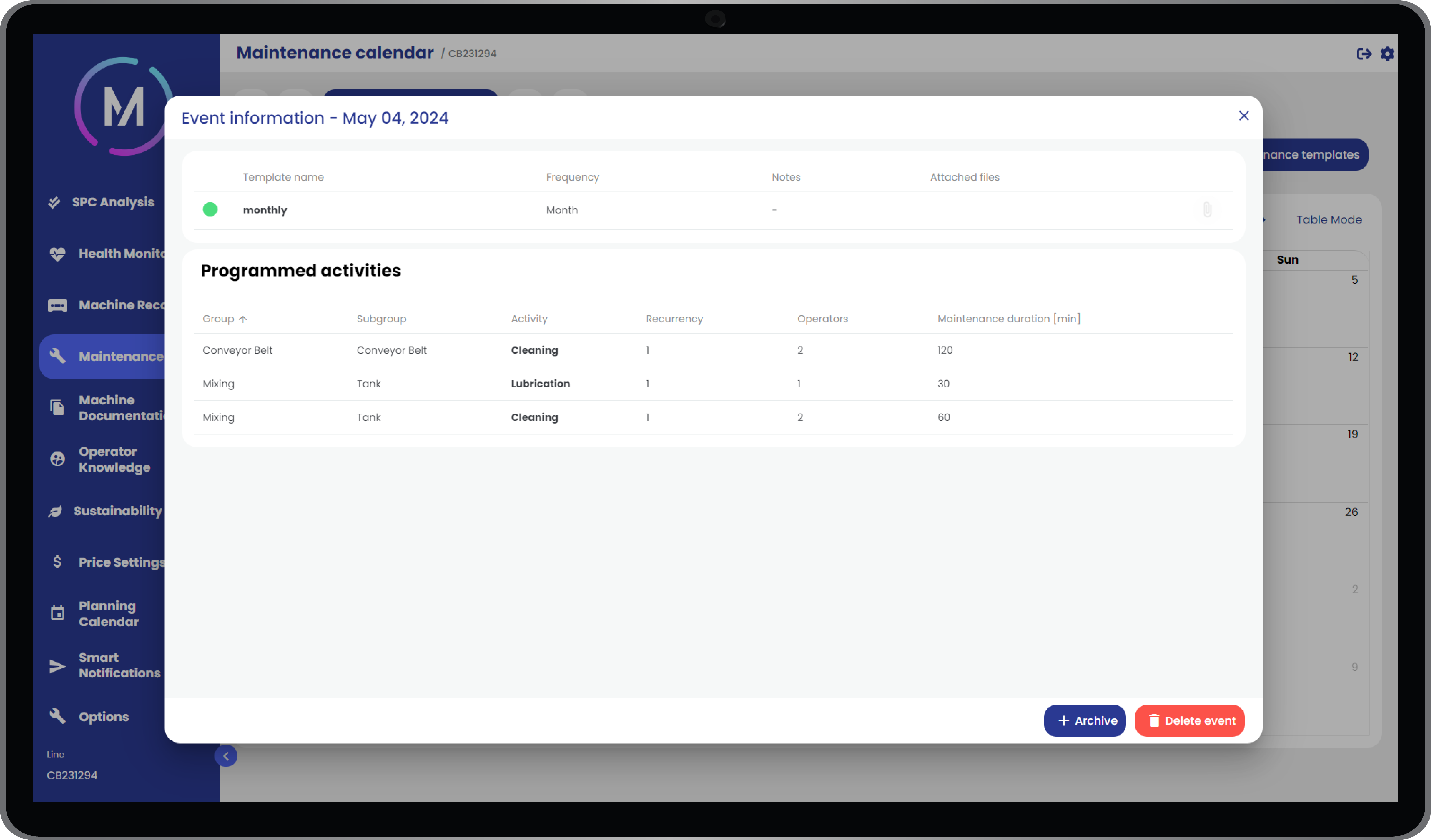The height and width of the screenshot is (840, 1431).
Task: Click the Lubrication activity cell
Action: coord(540,384)
